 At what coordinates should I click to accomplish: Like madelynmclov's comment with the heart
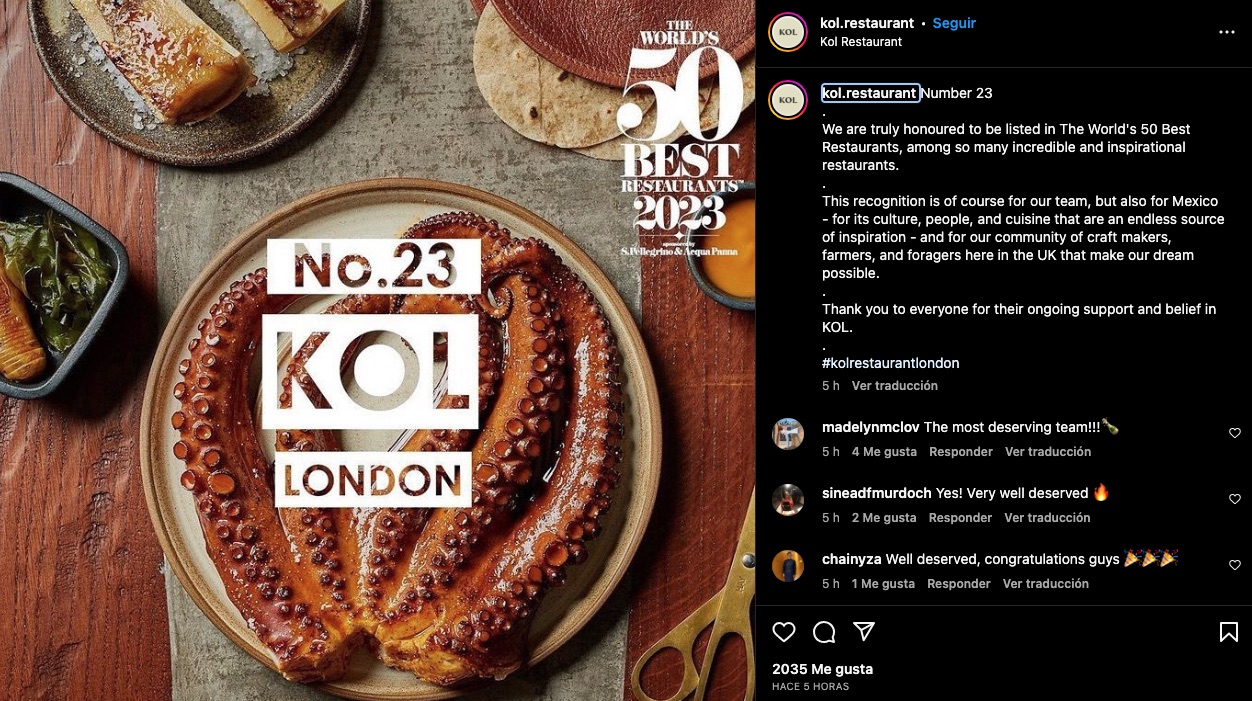(x=1234, y=433)
